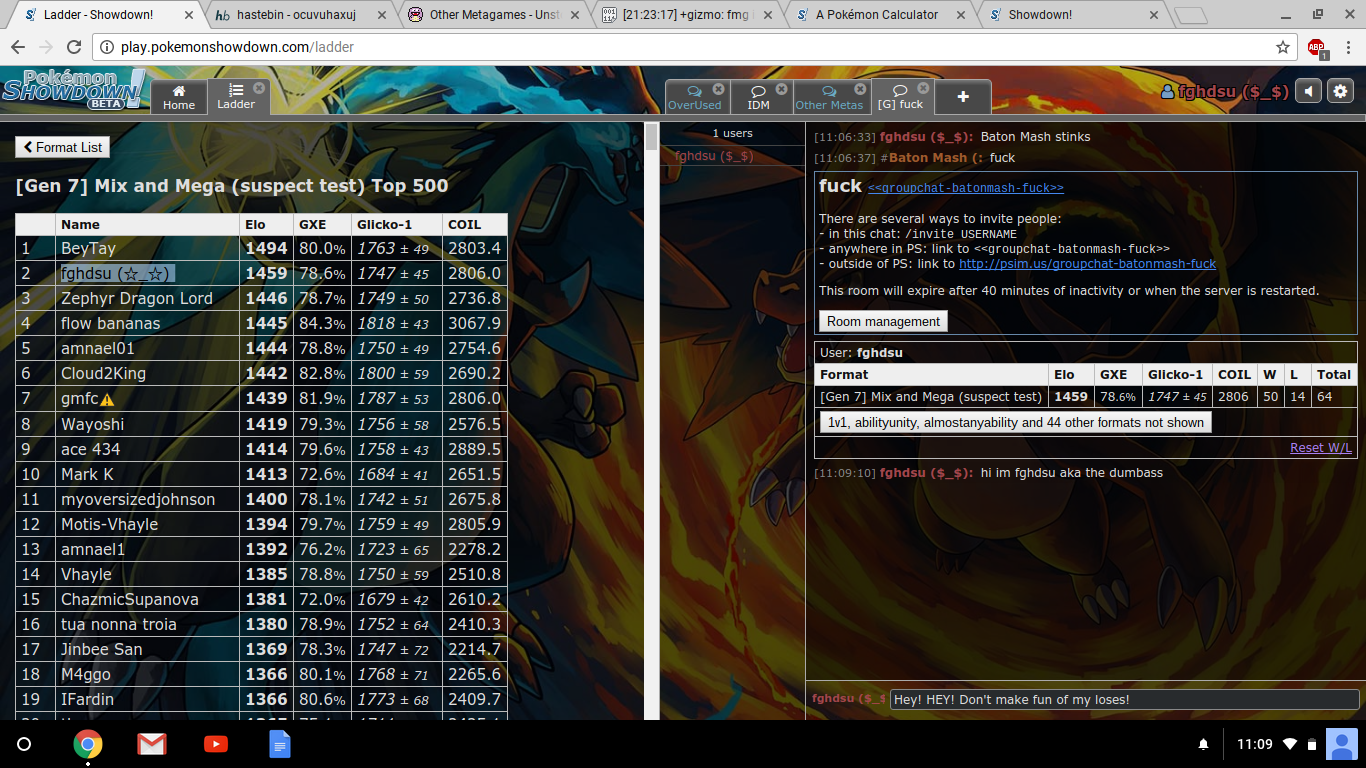View site information icon in the URL bar

(x=107, y=47)
